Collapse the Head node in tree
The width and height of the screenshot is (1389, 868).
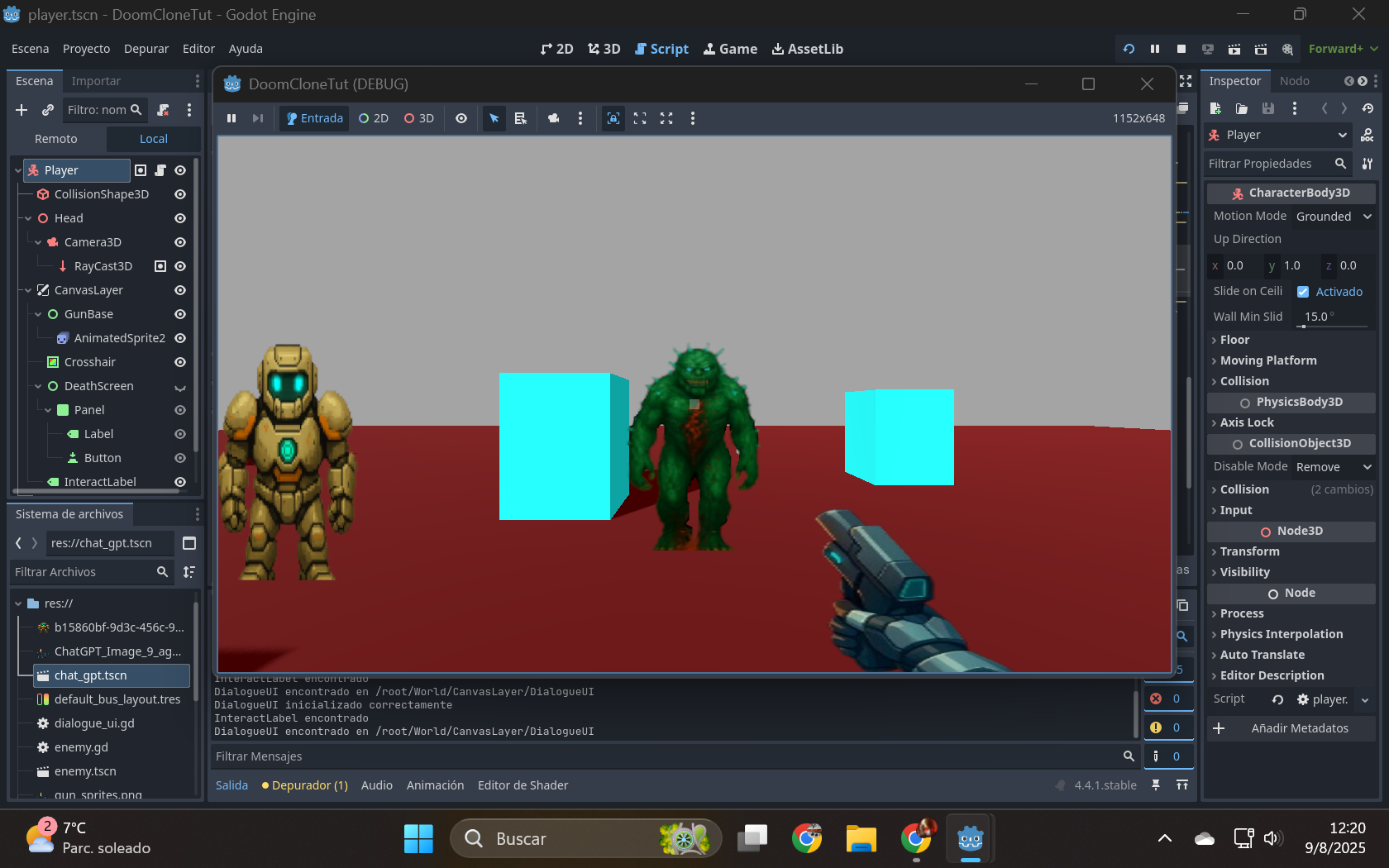pos(28,218)
